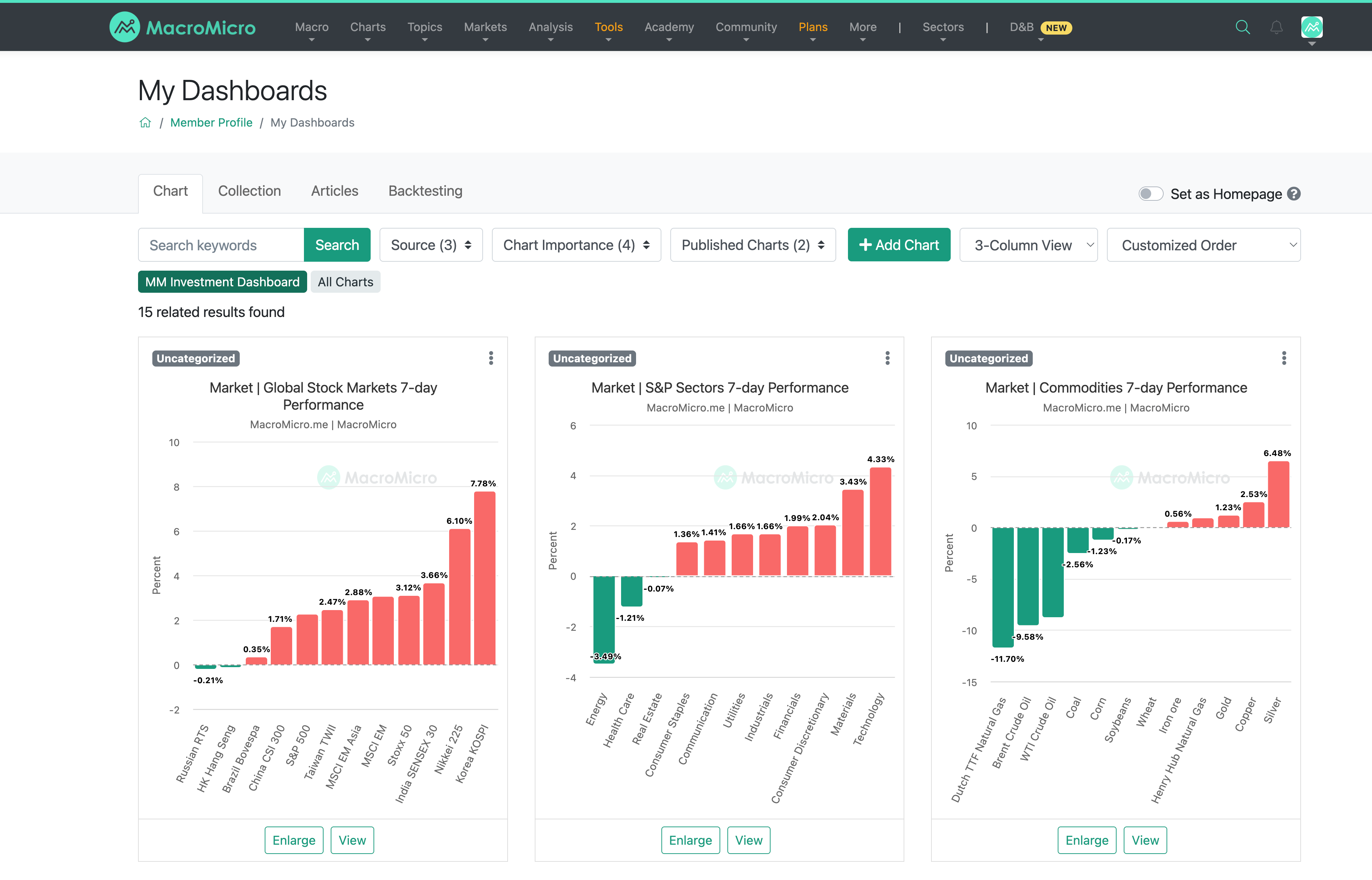This screenshot has height=880, width=1372.
Task: Expand the Topics nav menu
Action: click(424, 27)
